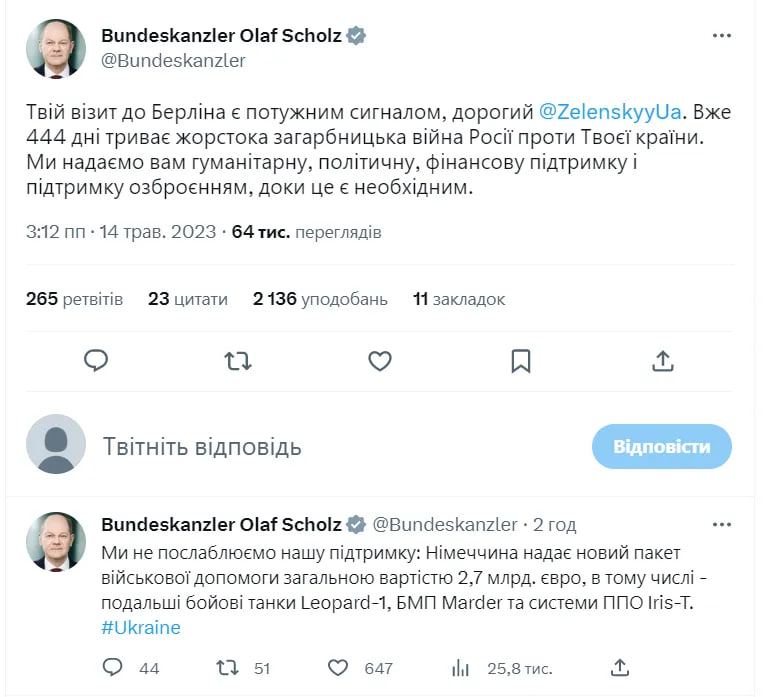View the 23 цитати quotes list
This screenshot has height=697, width=773.
(x=188, y=298)
